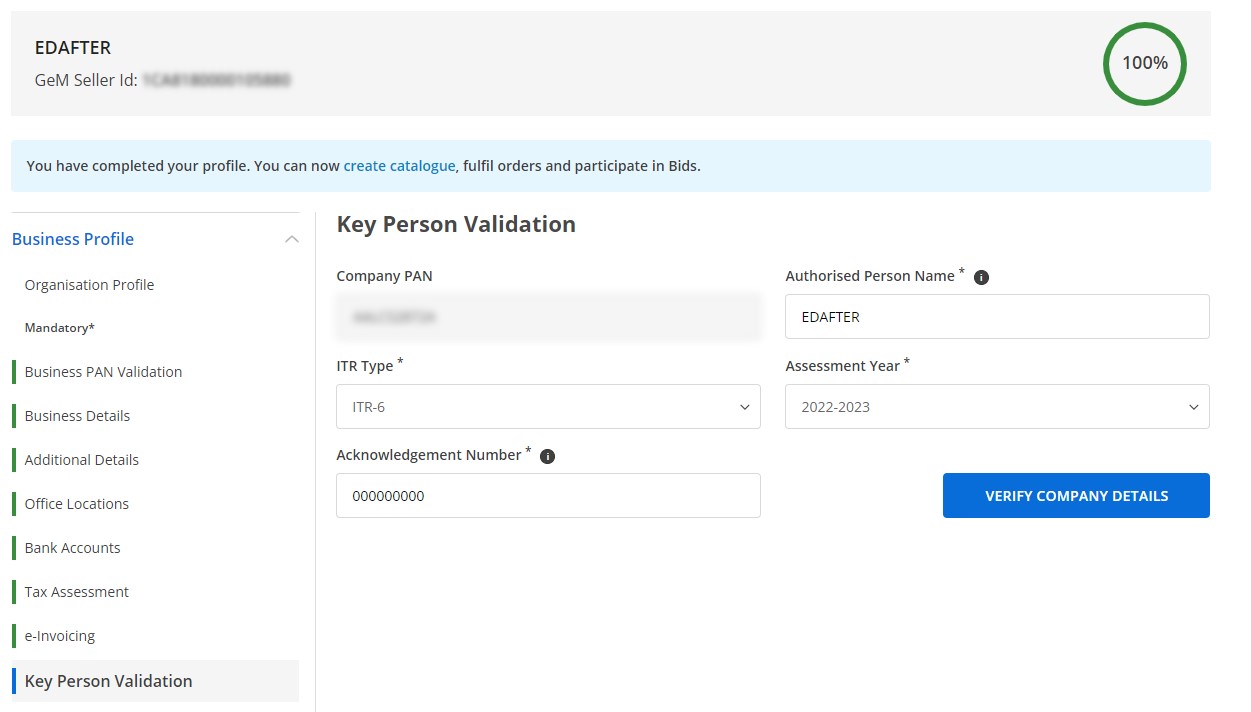Image resolution: width=1251 pixels, height=712 pixels.
Task: Select Organisation Profile in the sidebar
Action: point(89,285)
